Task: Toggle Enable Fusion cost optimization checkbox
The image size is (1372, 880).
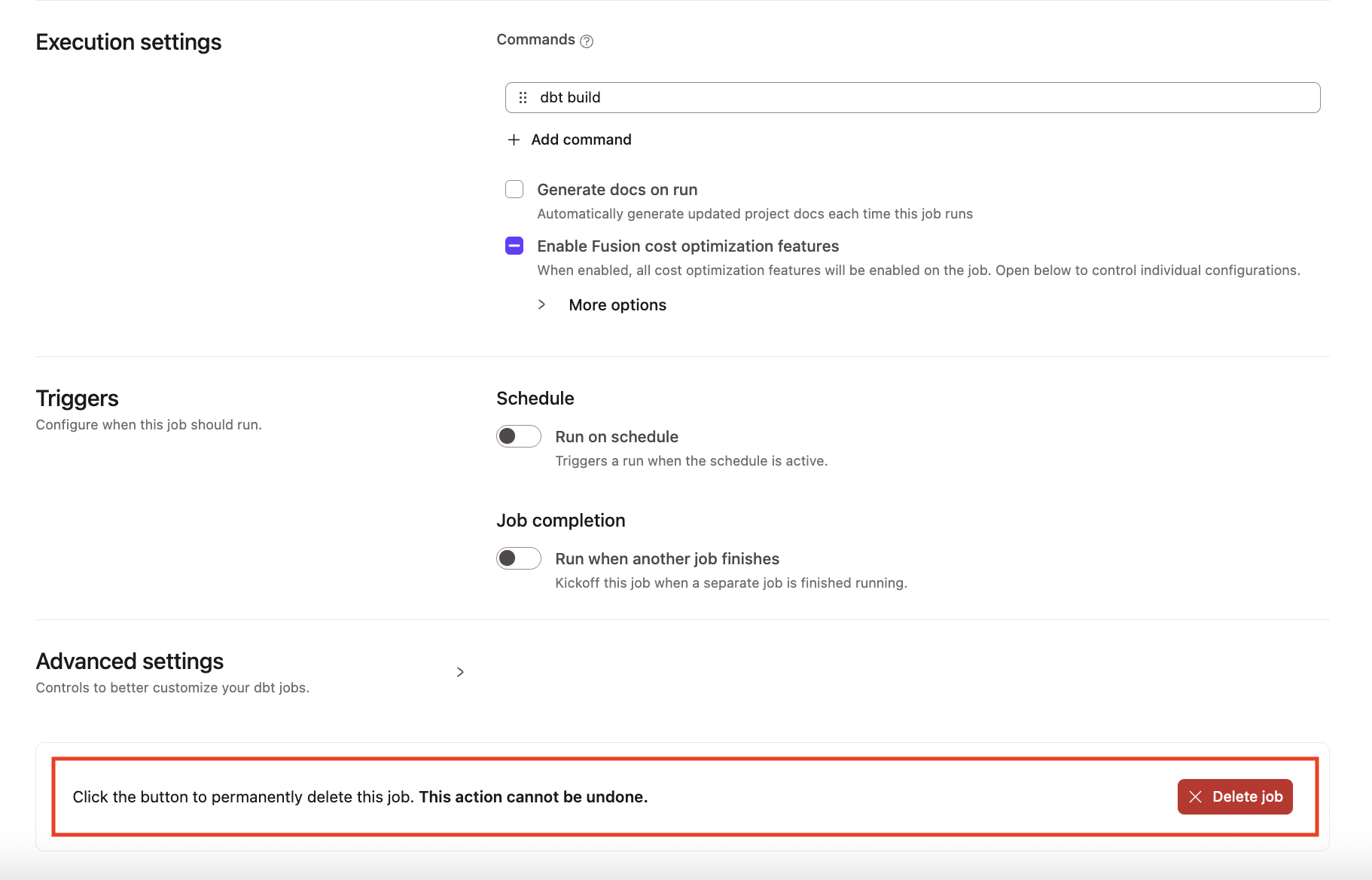Action: (x=514, y=246)
